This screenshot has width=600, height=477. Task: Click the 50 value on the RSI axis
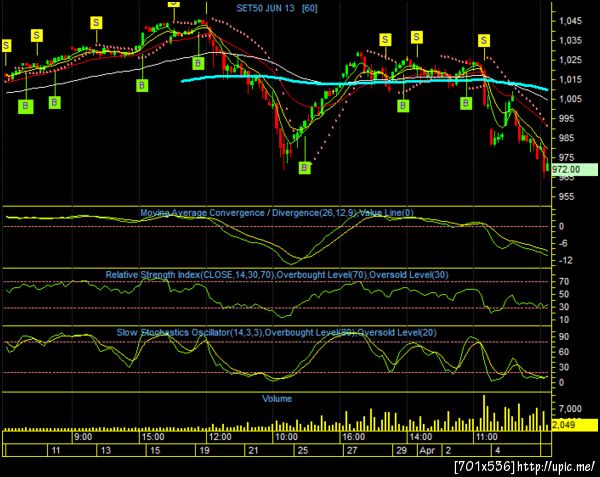(564, 294)
